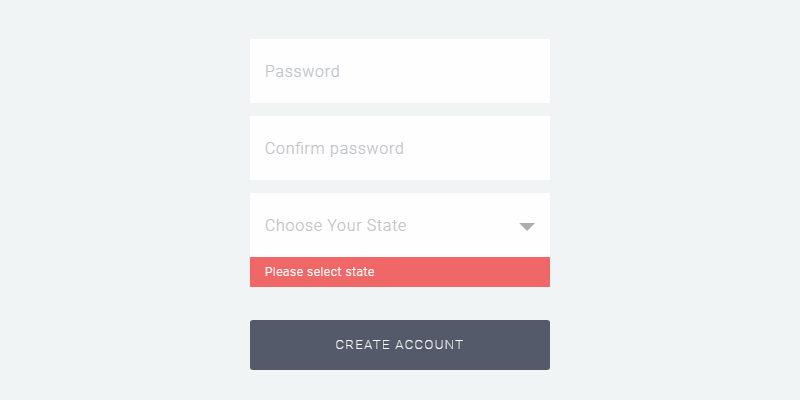The height and width of the screenshot is (400, 800).
Task: Expand the state list via gray triangle
Action: pos(528,227)
